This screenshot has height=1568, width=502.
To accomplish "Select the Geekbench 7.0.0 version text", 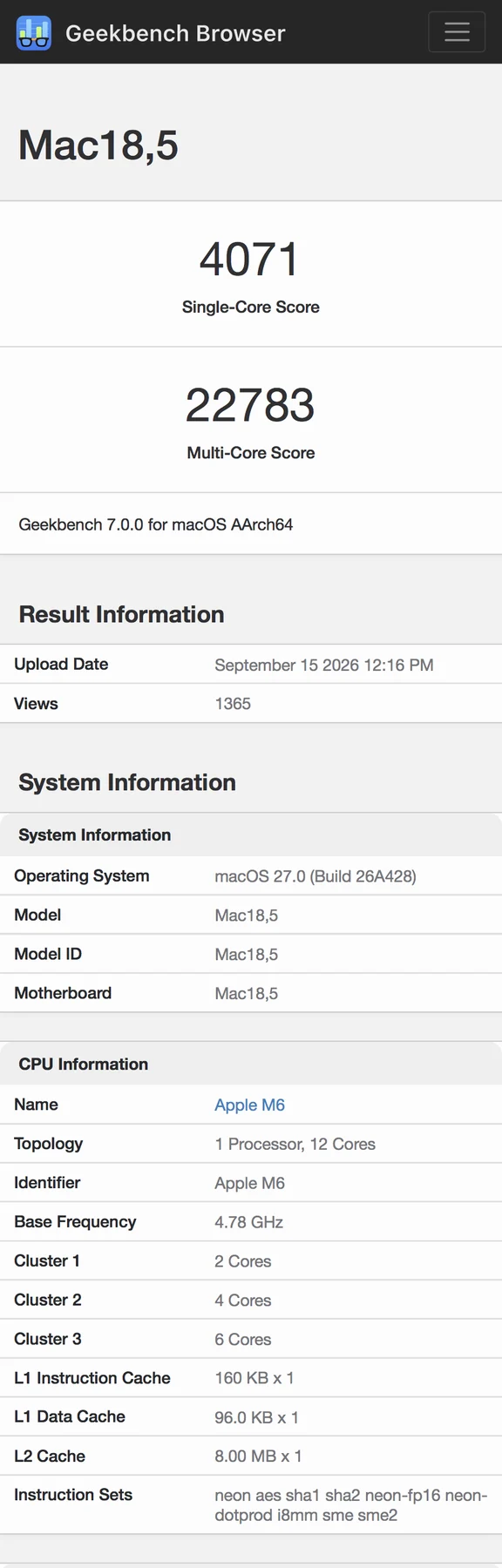I will pos(156,524).
